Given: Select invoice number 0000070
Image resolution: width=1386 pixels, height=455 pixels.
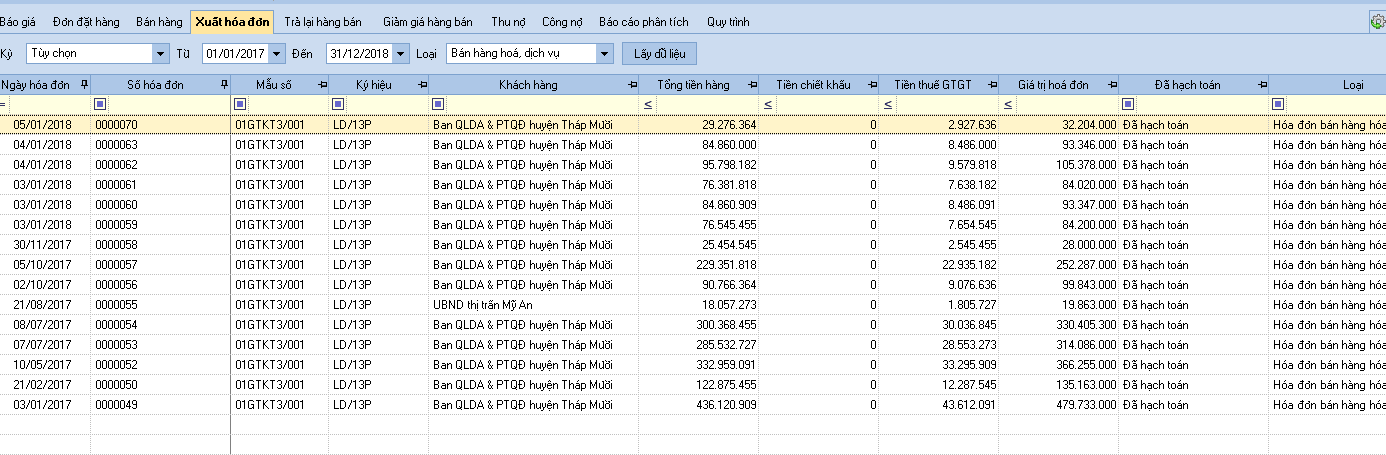Looking at the screenshot, I should [116, 125].
